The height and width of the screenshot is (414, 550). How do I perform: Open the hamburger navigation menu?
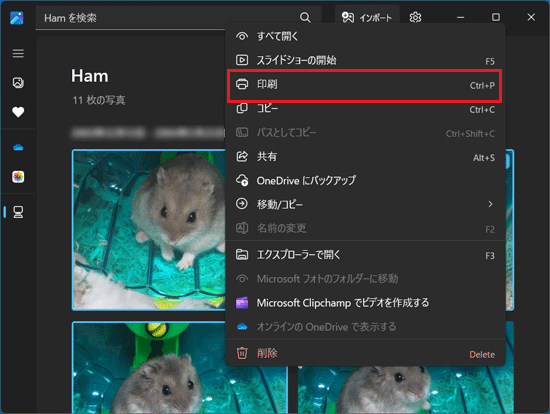pyautogui.click(x=18, y=54)
